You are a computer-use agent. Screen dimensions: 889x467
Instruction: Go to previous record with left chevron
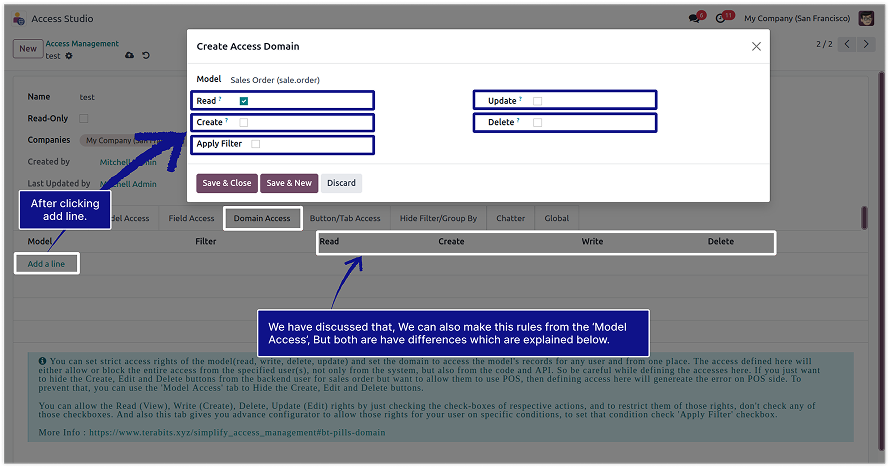[x=847, y=44]
